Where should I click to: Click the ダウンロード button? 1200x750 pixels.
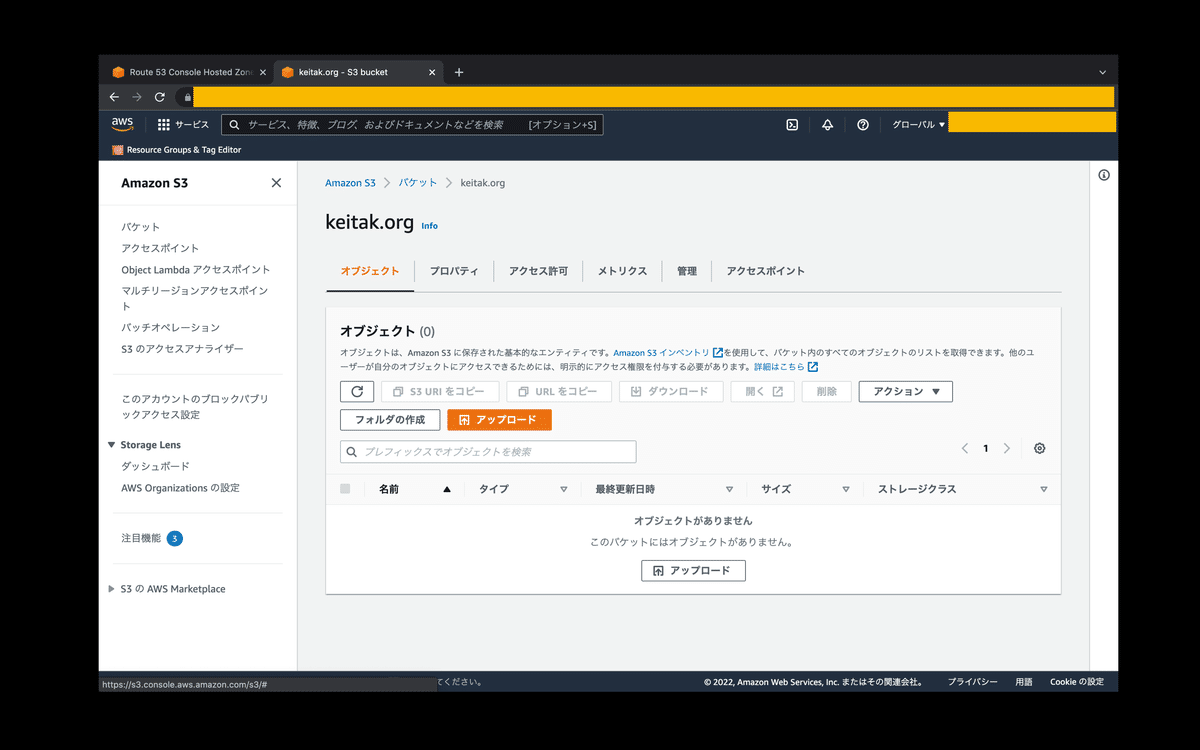pos(671,392)
